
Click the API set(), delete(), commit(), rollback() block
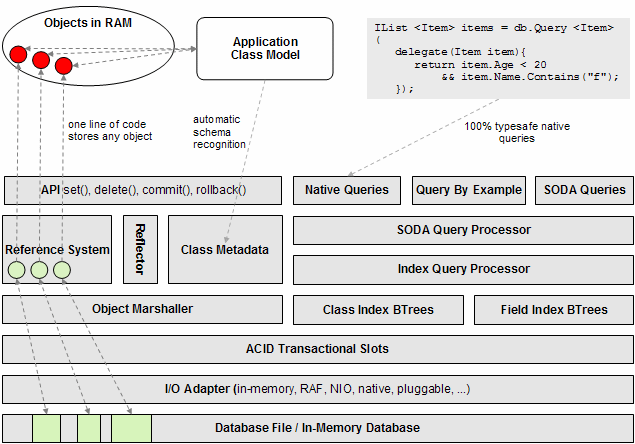[143, 190]
